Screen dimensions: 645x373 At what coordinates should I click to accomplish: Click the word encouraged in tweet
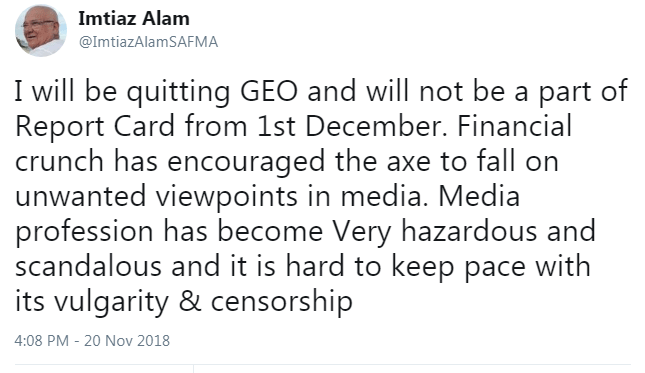click(246, 162)
